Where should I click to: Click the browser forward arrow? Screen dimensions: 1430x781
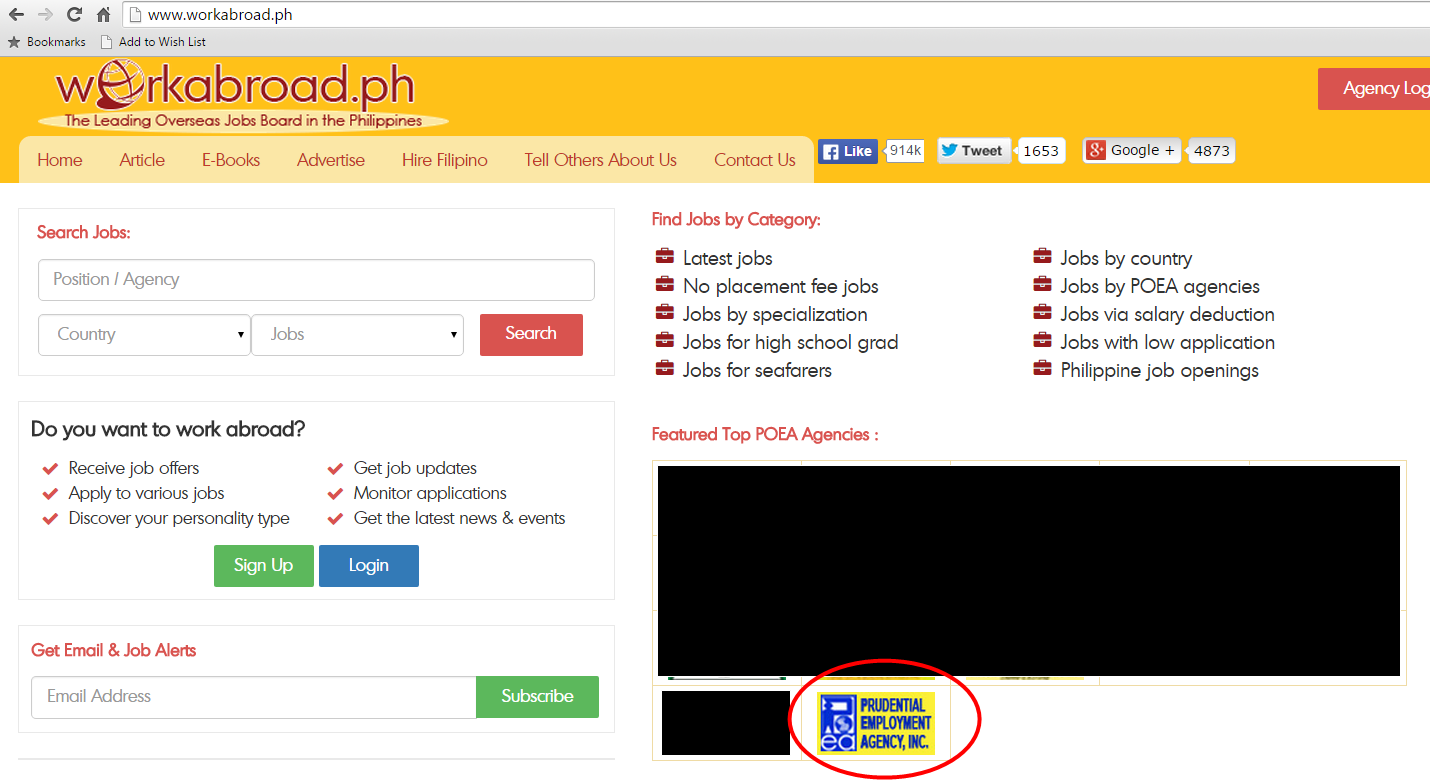(x=45, y=15)
